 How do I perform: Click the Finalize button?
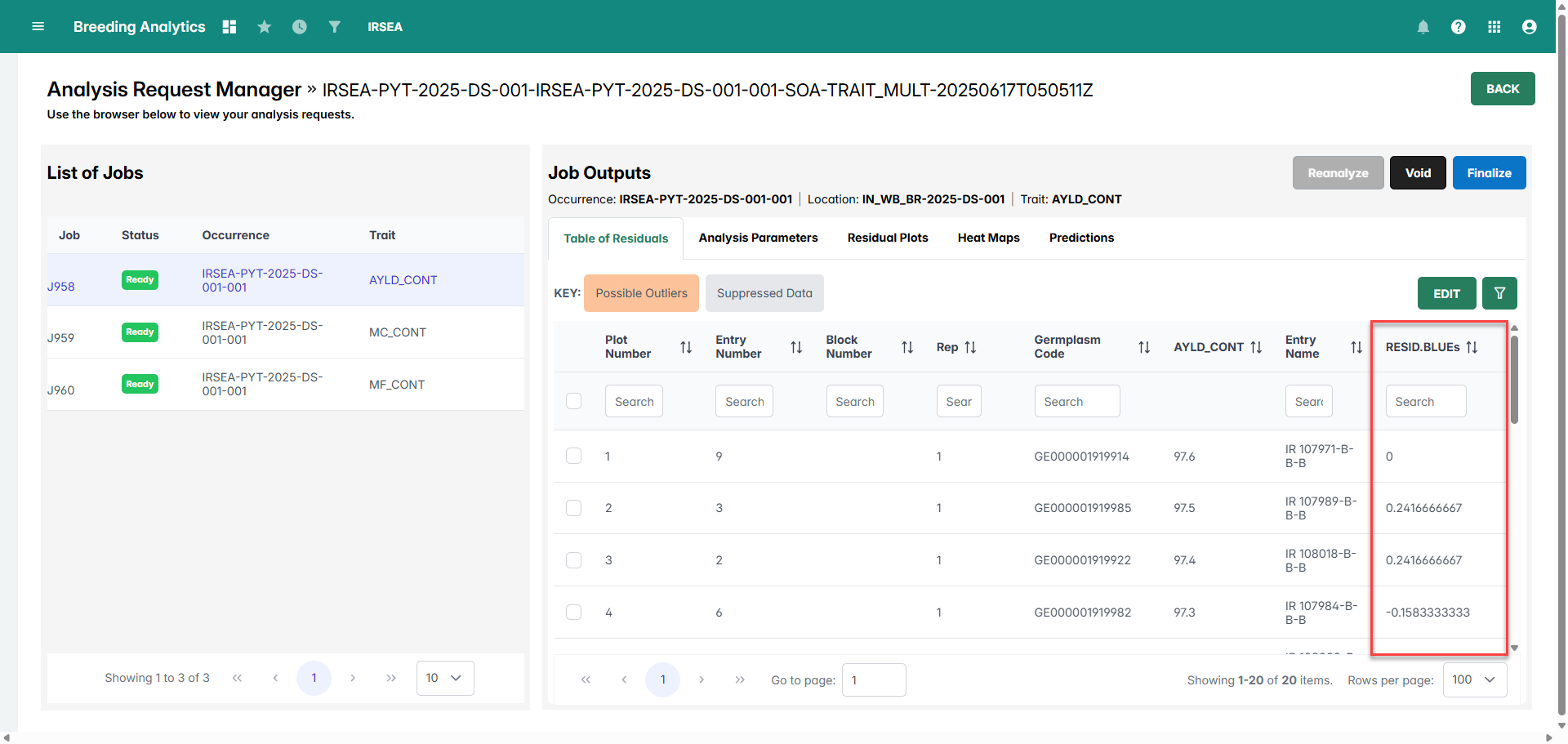[x=1488, y=173]
